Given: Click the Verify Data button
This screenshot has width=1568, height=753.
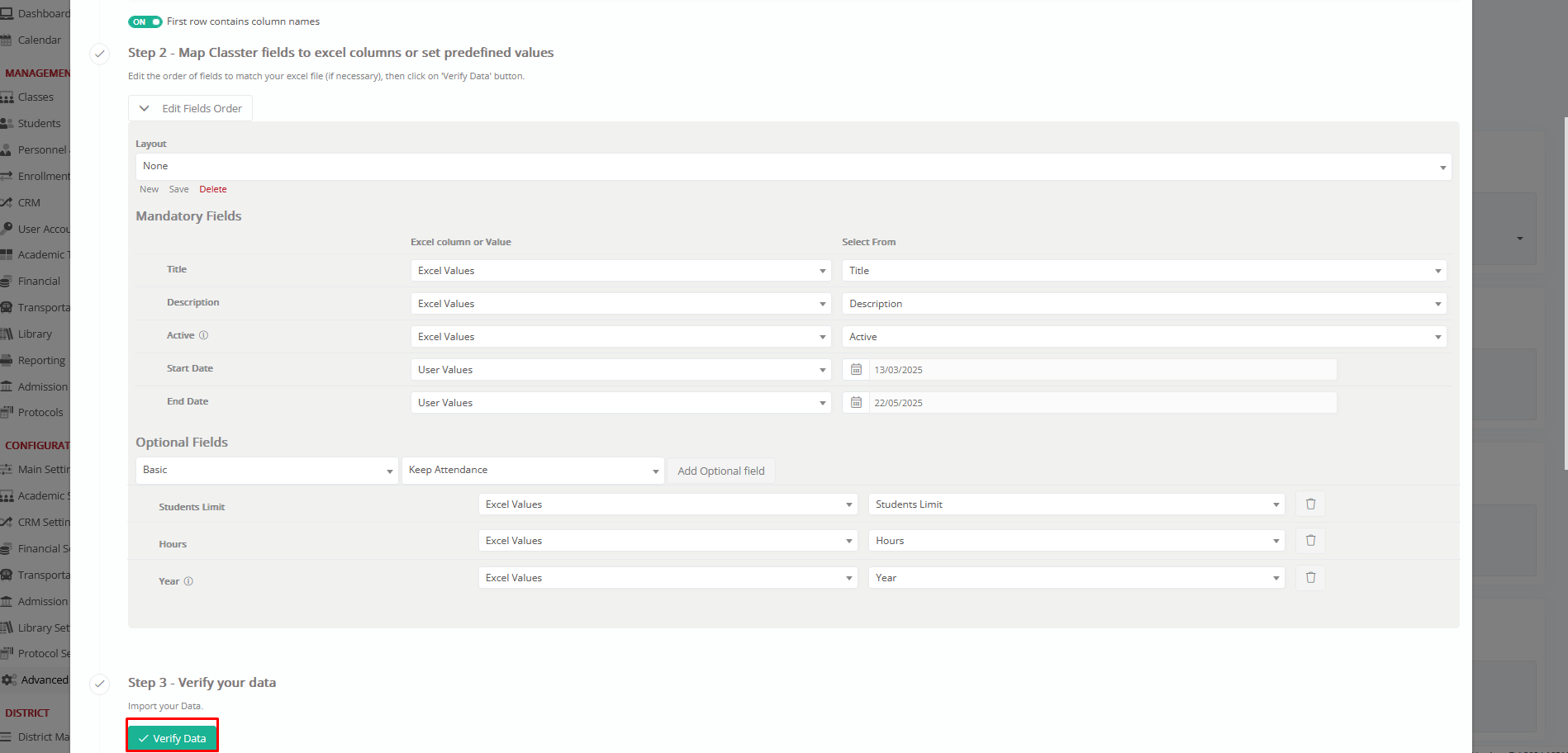Looking at the screenshot, I should [x=172, y=738].
